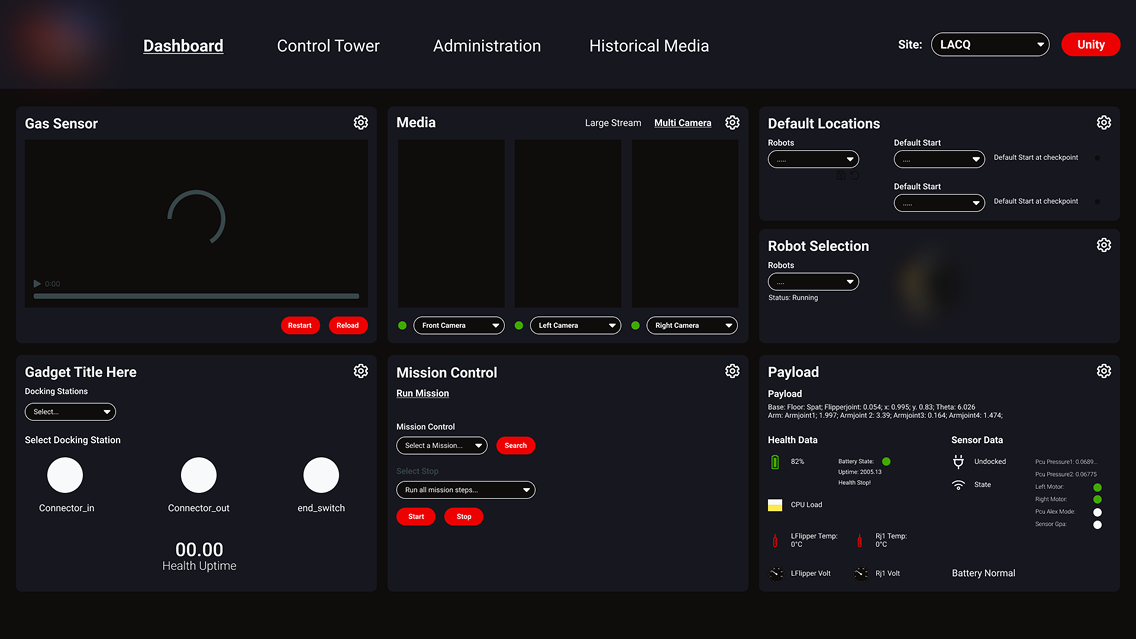
Task: Click the Gas Sensor video progress bar
Action: point(196,296)
